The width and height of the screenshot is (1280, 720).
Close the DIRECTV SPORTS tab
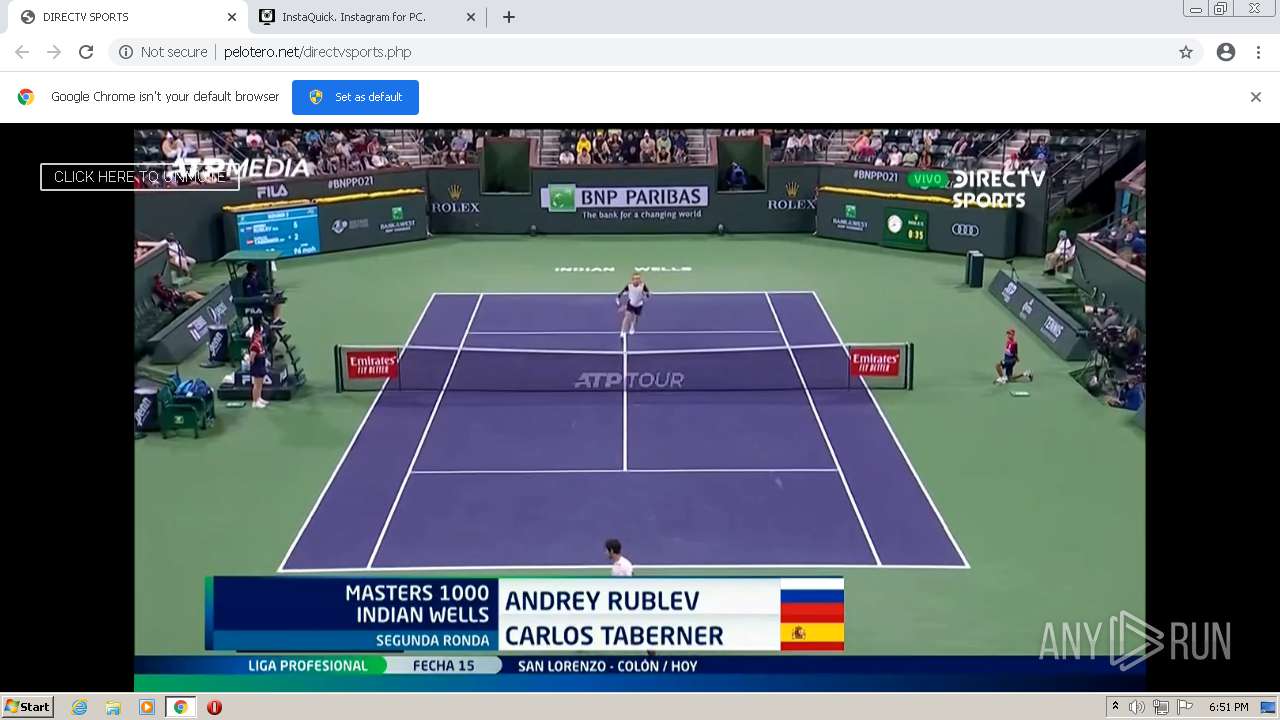click(232, 17)
